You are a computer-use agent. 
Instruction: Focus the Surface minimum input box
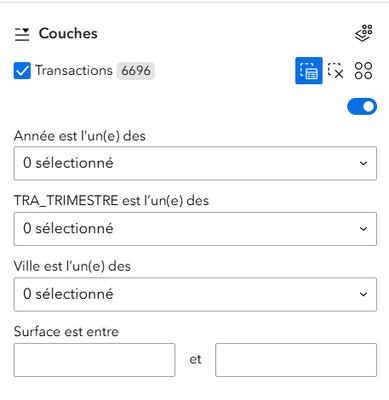point(94,360)
